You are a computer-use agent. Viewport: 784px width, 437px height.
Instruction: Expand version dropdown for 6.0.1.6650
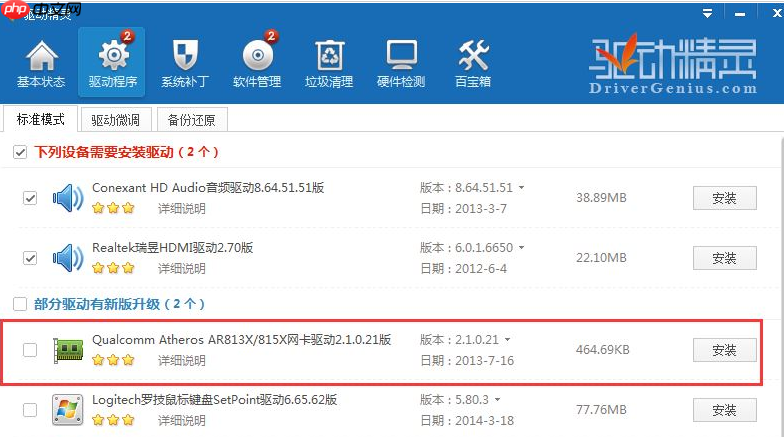tap(522, 248)
